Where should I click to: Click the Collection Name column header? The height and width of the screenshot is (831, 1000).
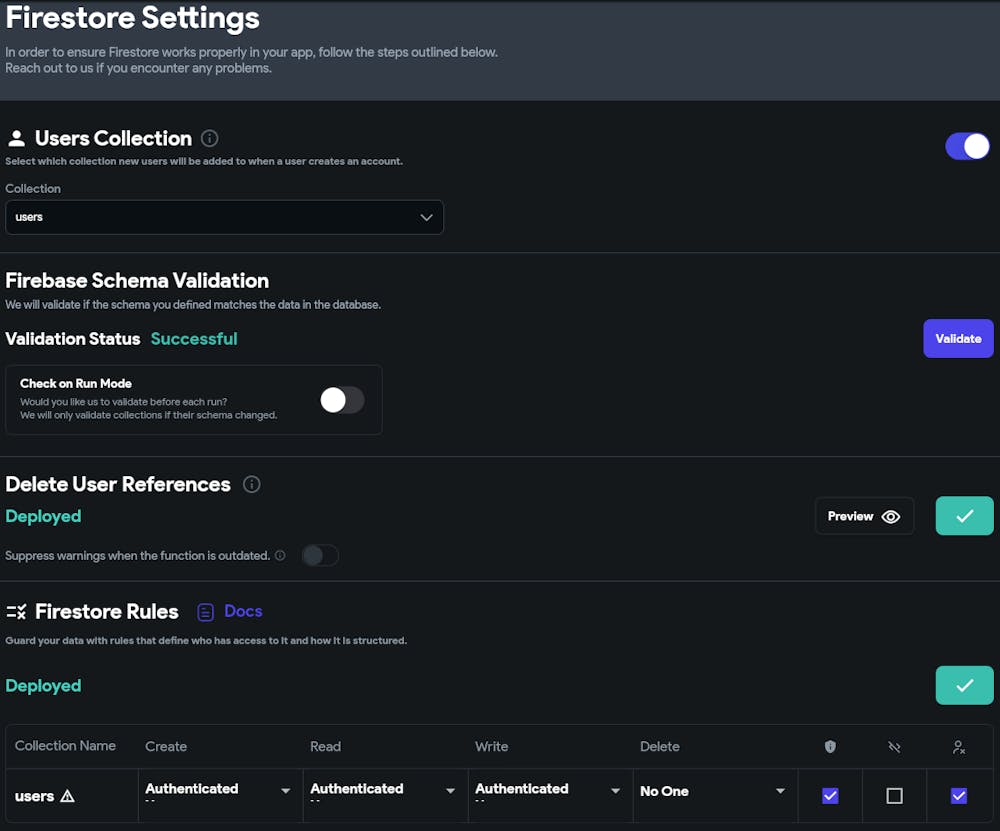pos(65,746)
